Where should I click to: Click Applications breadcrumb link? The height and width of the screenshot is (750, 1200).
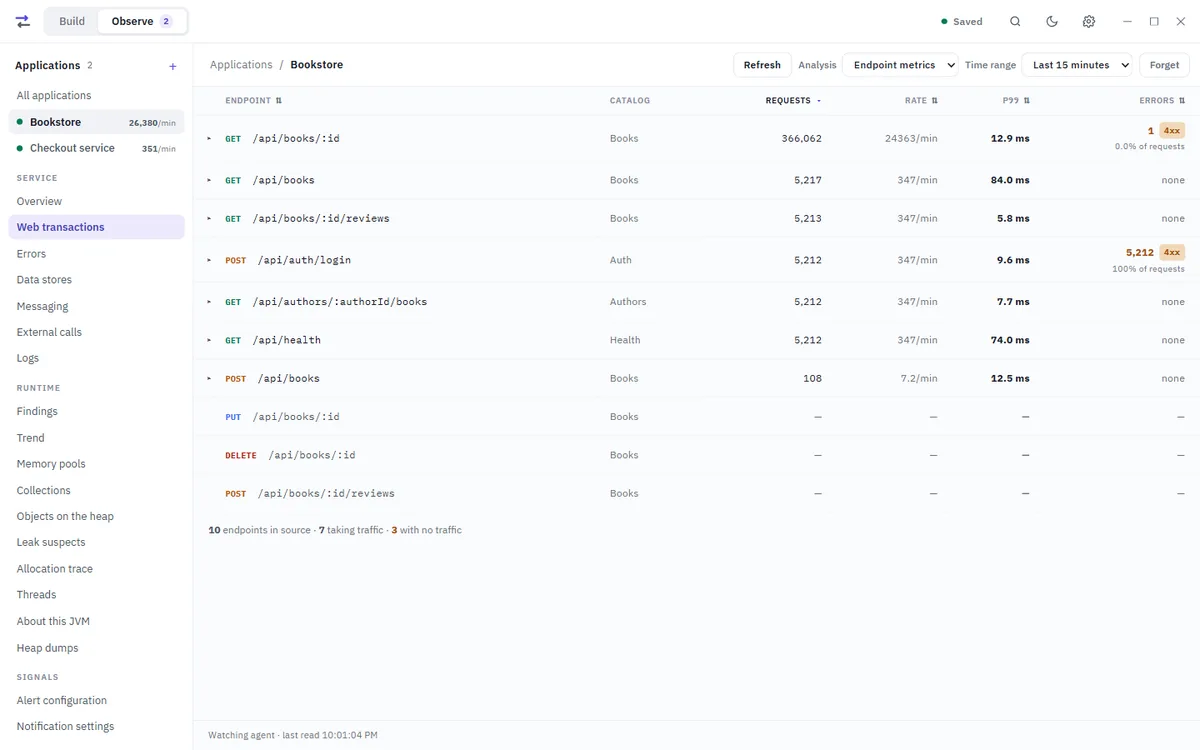point(241,65)
